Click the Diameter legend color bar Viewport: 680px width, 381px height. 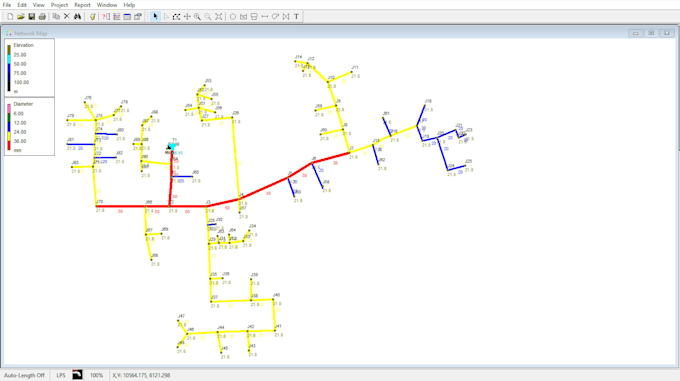click(x=9, y=127)
